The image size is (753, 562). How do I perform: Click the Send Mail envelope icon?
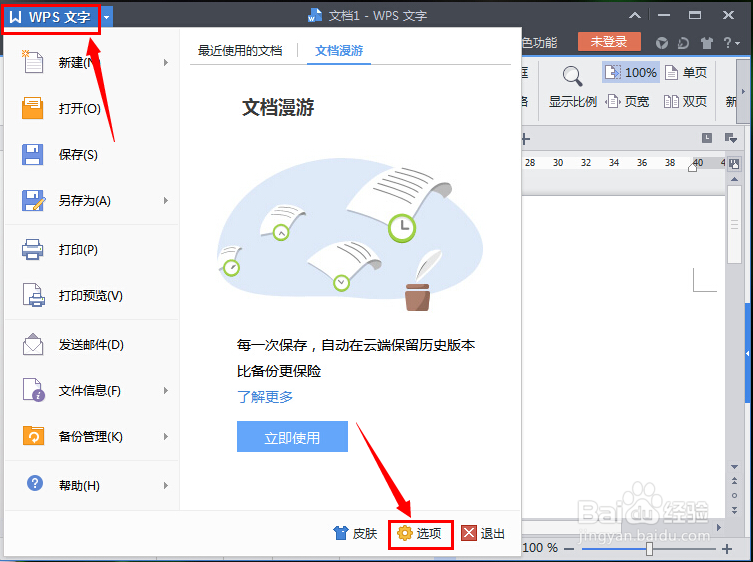(33, 344)
